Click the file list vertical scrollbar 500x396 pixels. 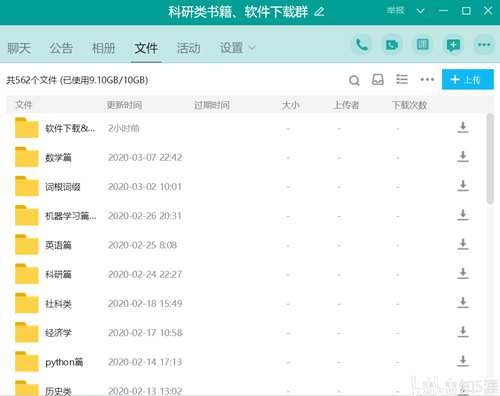tap(489, 159)
